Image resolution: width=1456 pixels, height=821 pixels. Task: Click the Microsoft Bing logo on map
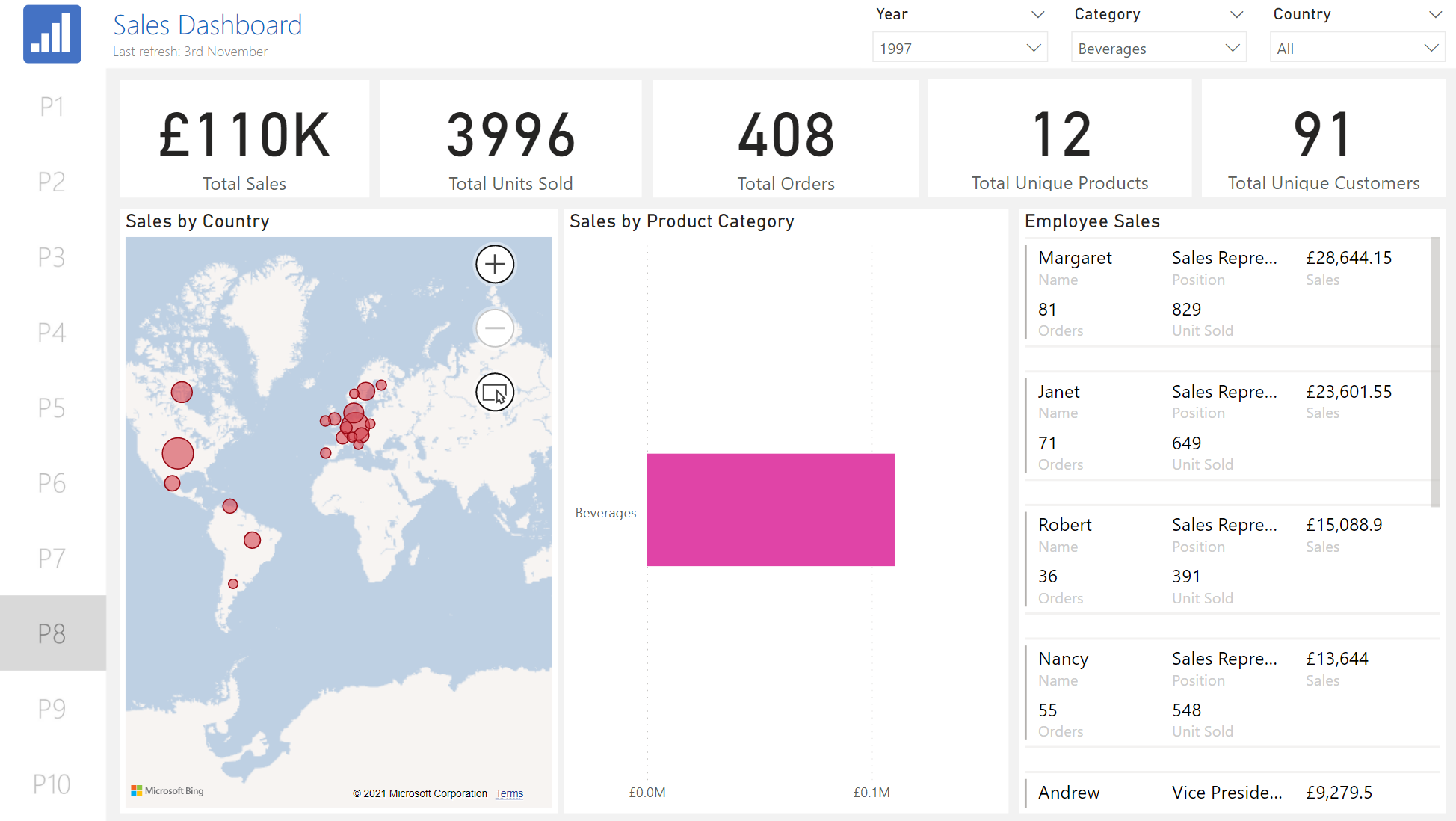(167, 791)
